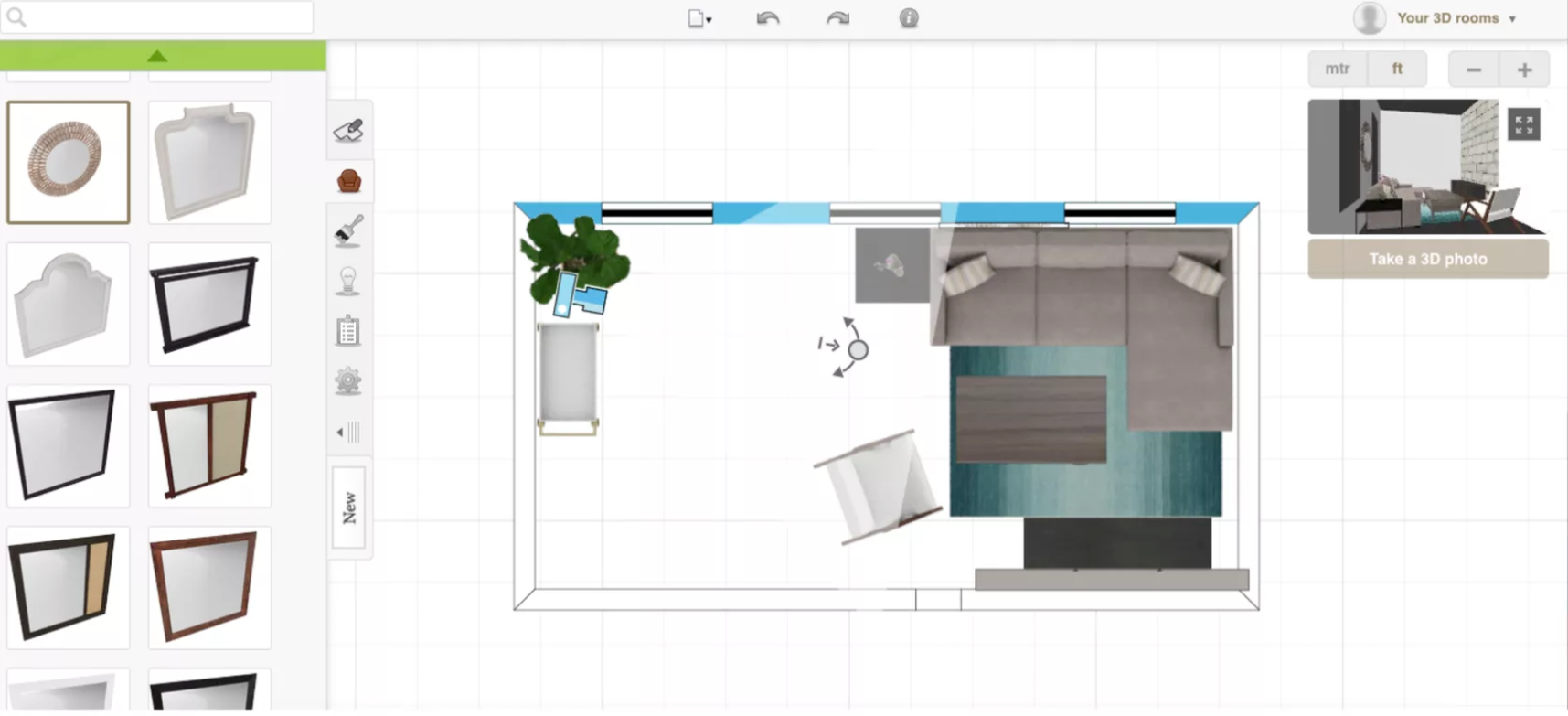The image size is (1568, 716).
Task: Redo the last action
Action: coord(837,18)
